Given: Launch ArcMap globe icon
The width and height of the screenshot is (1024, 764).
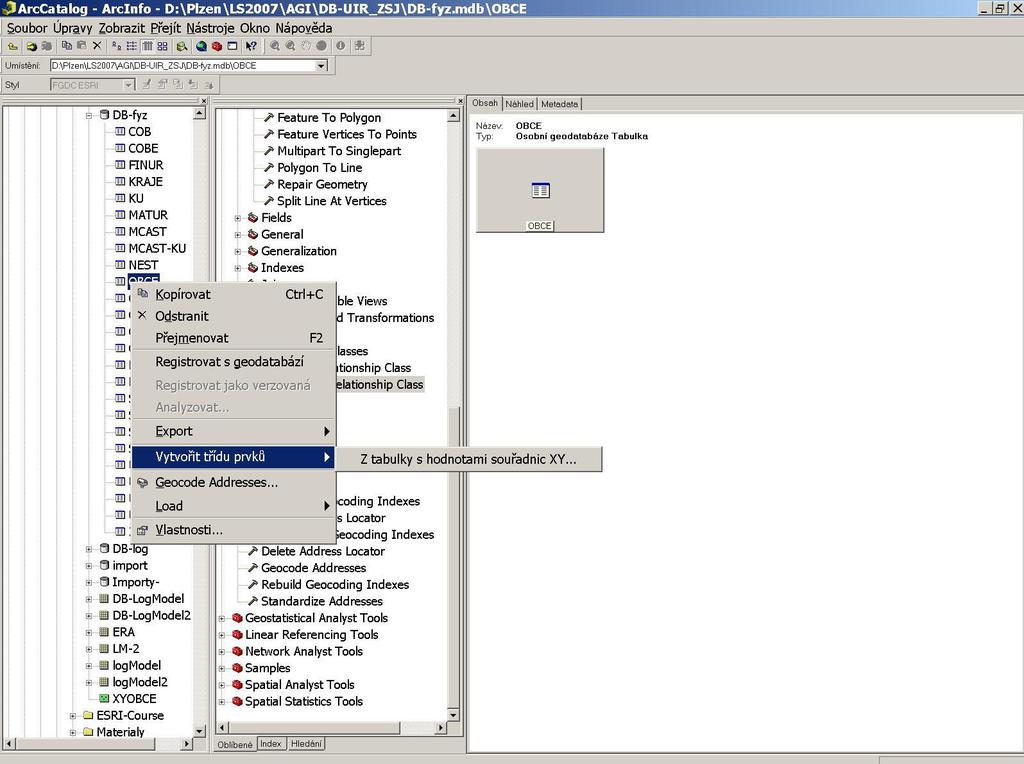Looking at the screenshot, I should point(201,46).
